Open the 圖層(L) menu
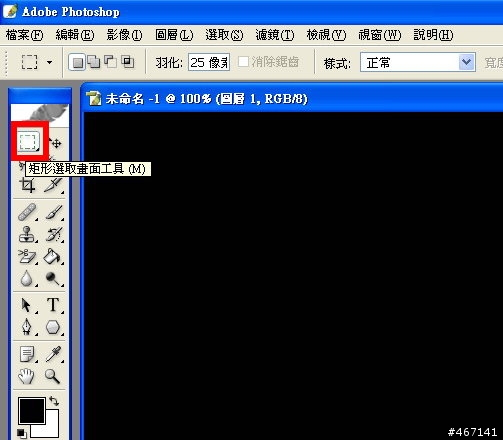 click(x=174, y=35)
